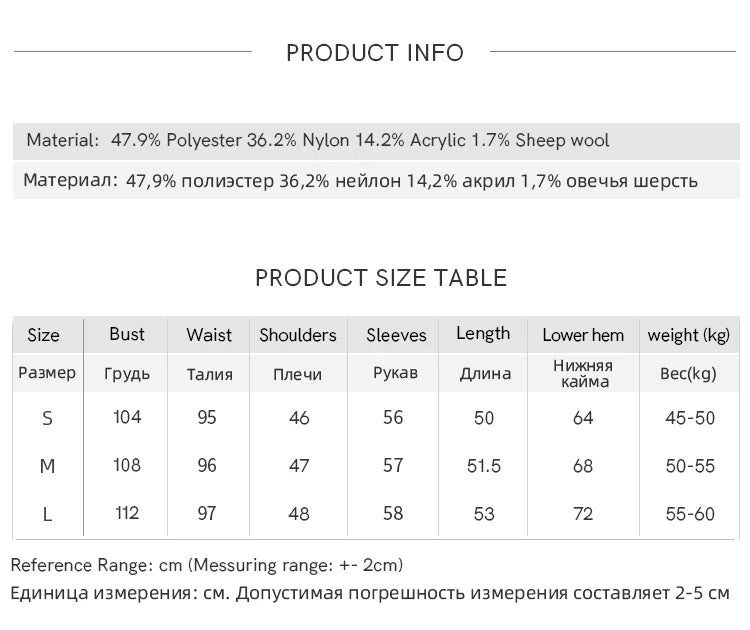750x630 pixels.
Task: Click the Lower hem column header
Action: (x=583, y=335)
